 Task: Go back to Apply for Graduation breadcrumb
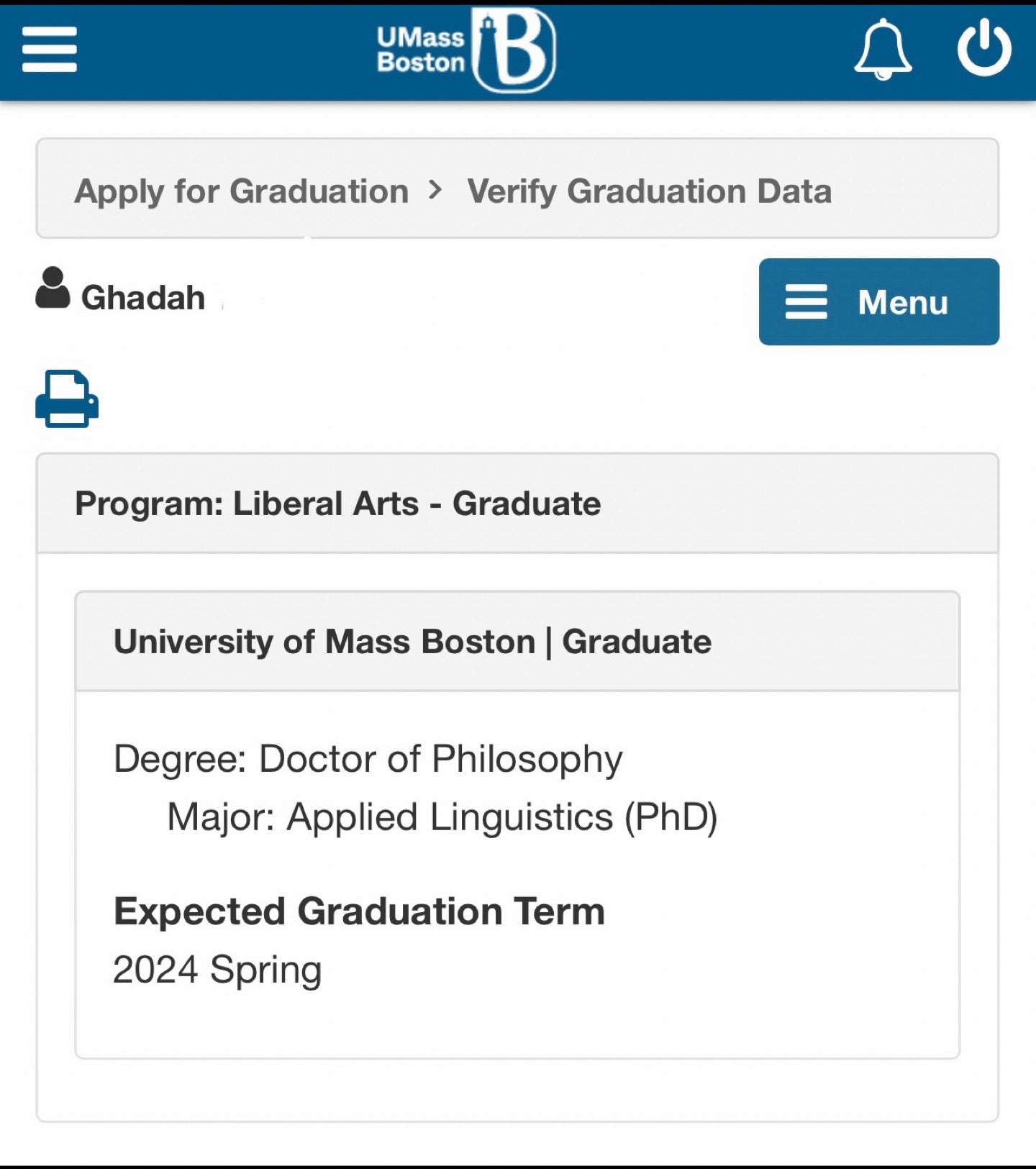tap(242, 191)
